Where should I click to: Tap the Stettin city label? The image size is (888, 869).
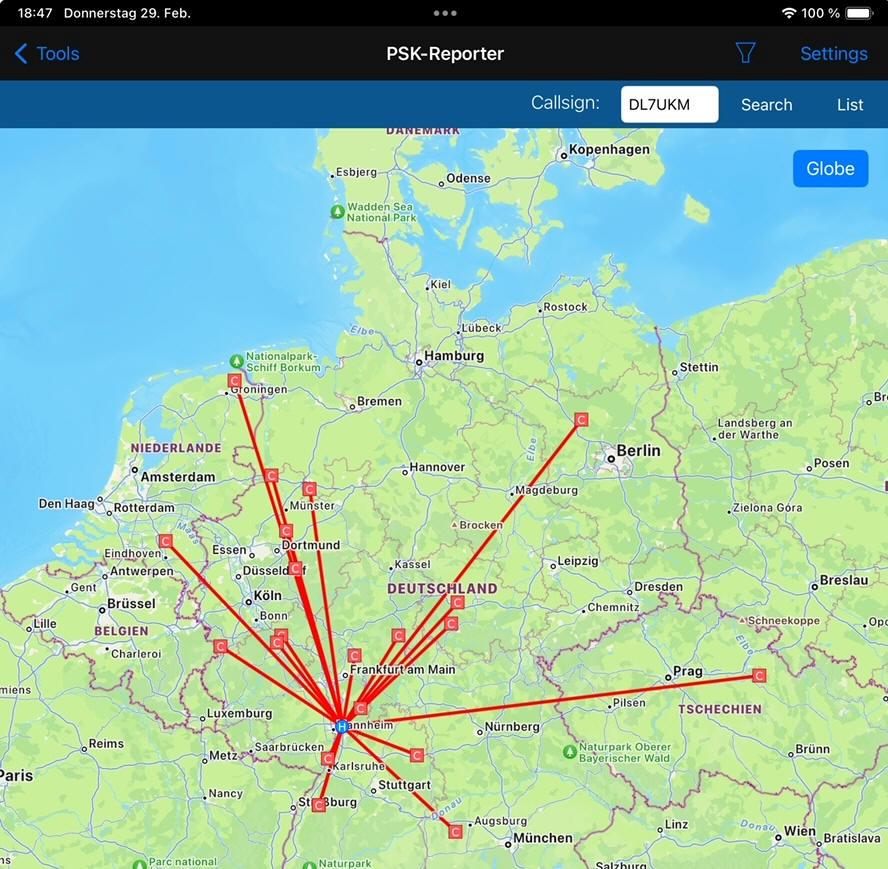click(x=699, y=367)
